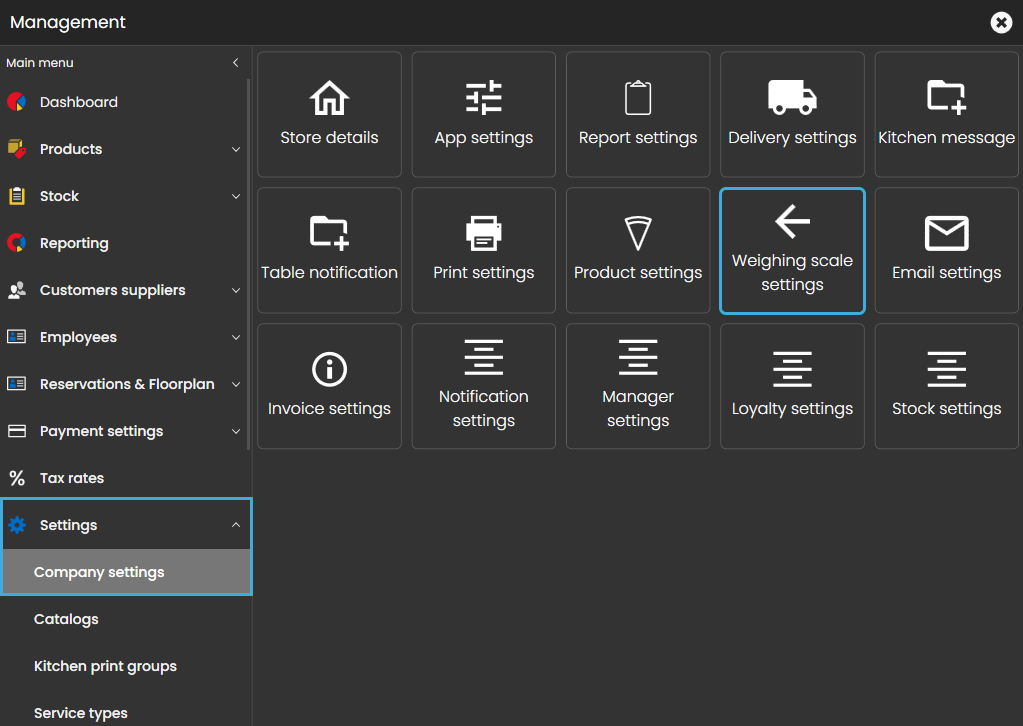This screenshot has width=1023, height=726.
Task: Click the Dashboard icon in sidebar
Action: [x=16, y=102]
